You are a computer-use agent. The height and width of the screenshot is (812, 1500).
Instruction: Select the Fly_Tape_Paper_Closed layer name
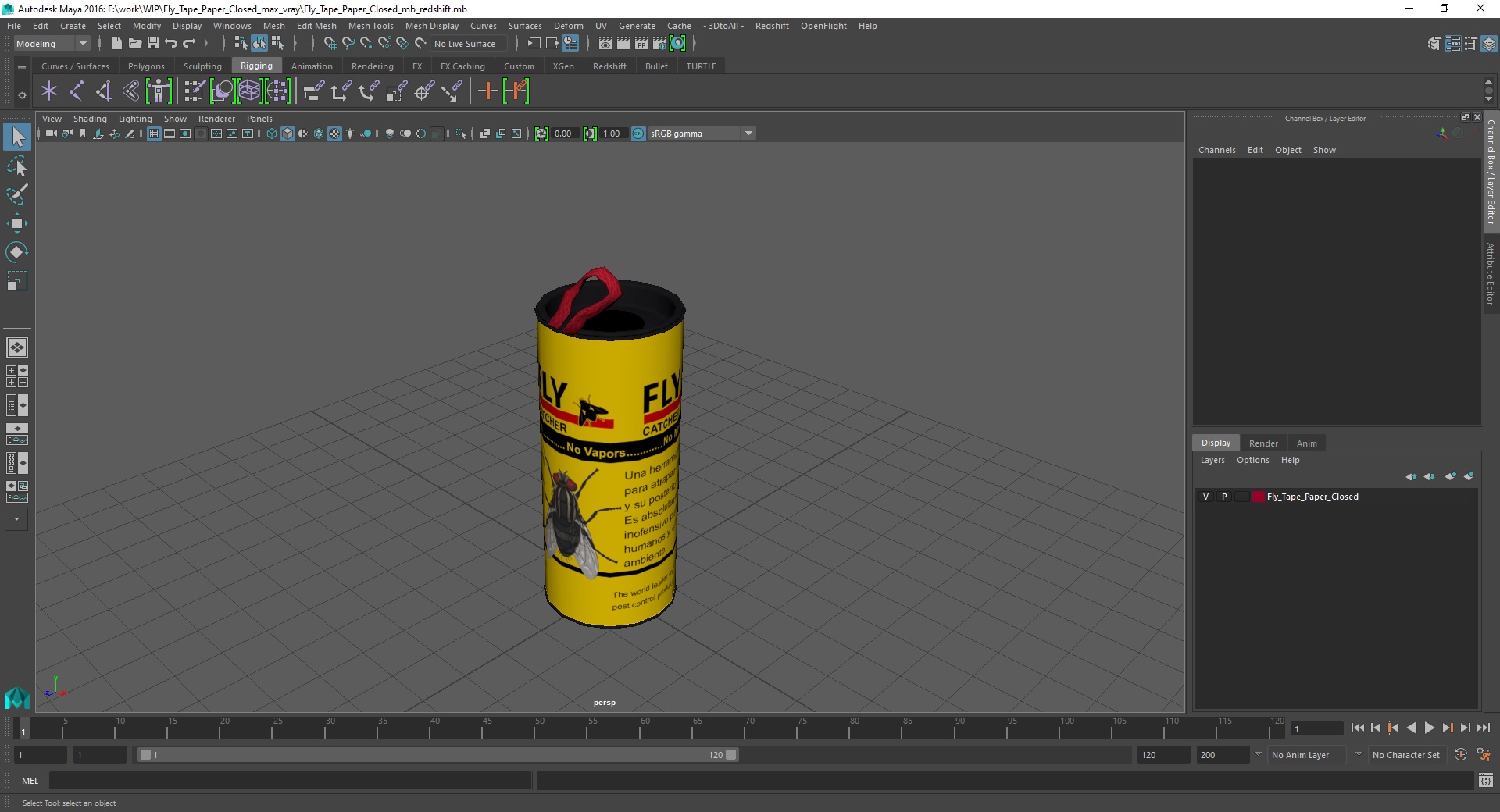coord(1312,497)
